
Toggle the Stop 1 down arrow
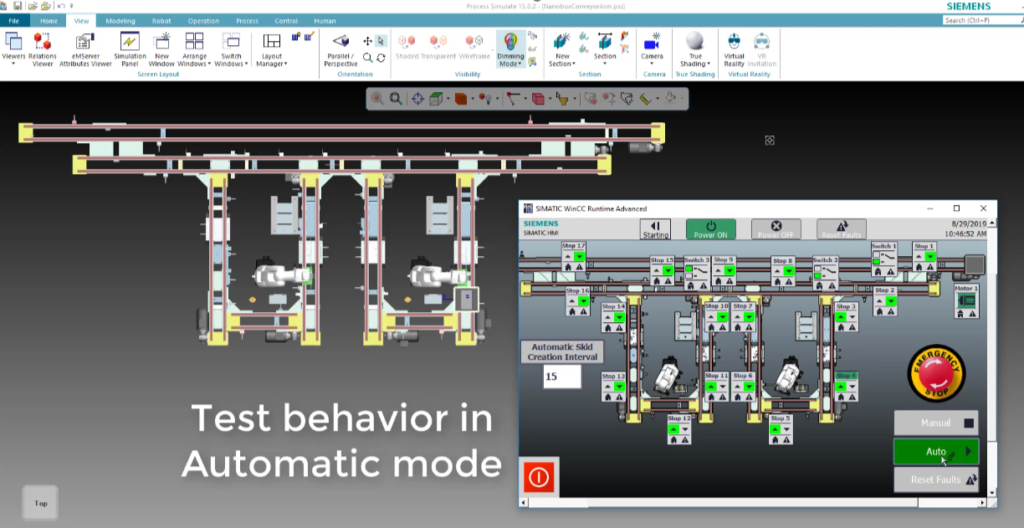coord(930,256)
